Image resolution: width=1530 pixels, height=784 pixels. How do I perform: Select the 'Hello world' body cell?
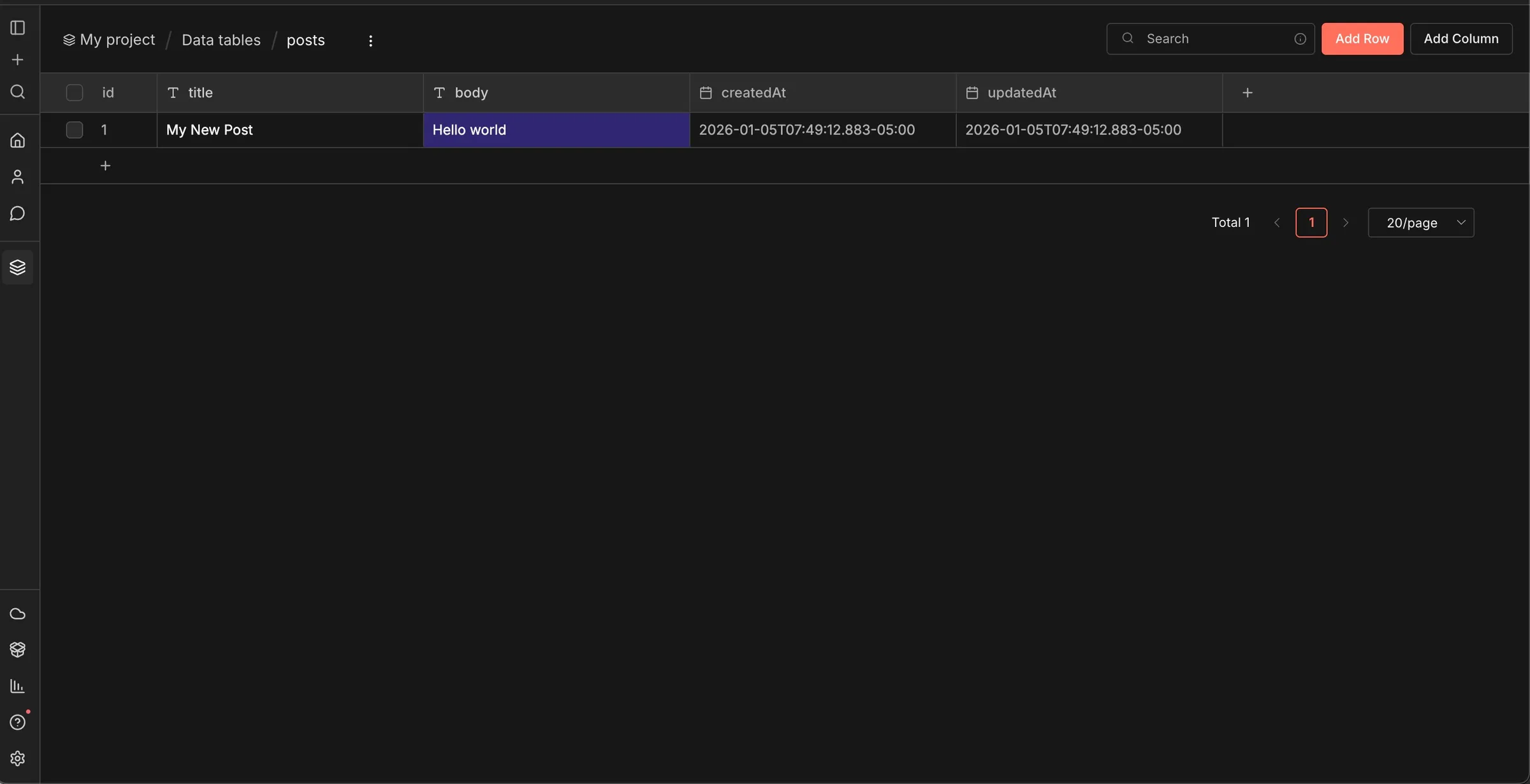(557, 130)
